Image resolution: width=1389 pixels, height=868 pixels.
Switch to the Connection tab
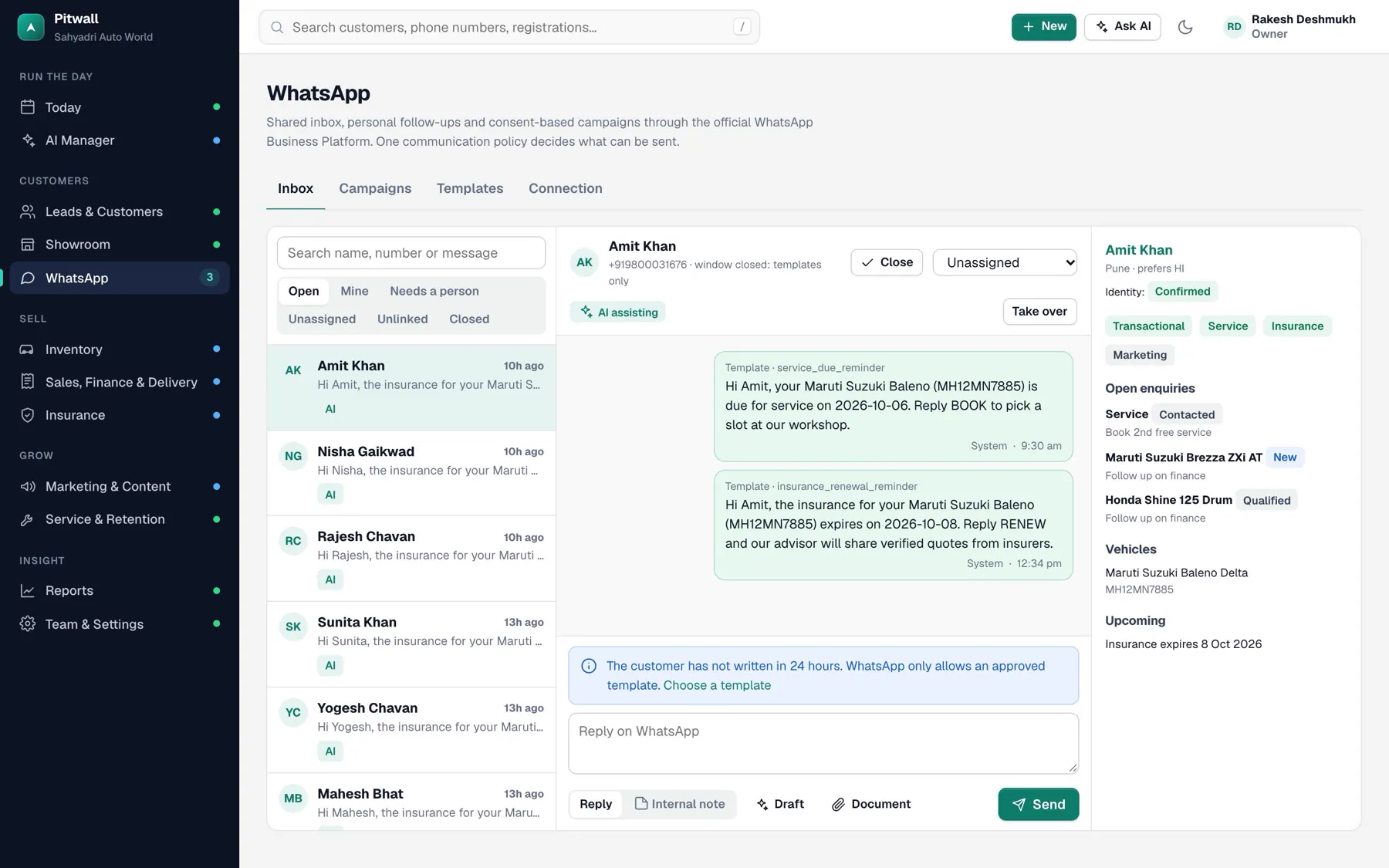pos(566,188)
